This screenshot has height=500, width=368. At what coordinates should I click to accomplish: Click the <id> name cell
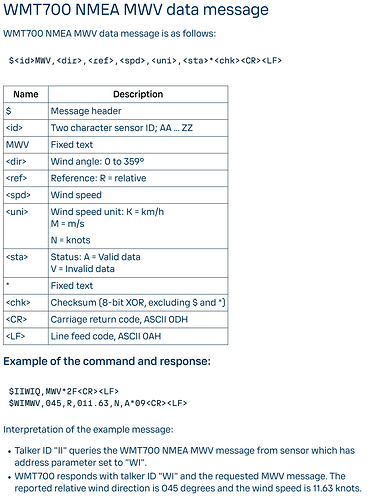(26, 128)
